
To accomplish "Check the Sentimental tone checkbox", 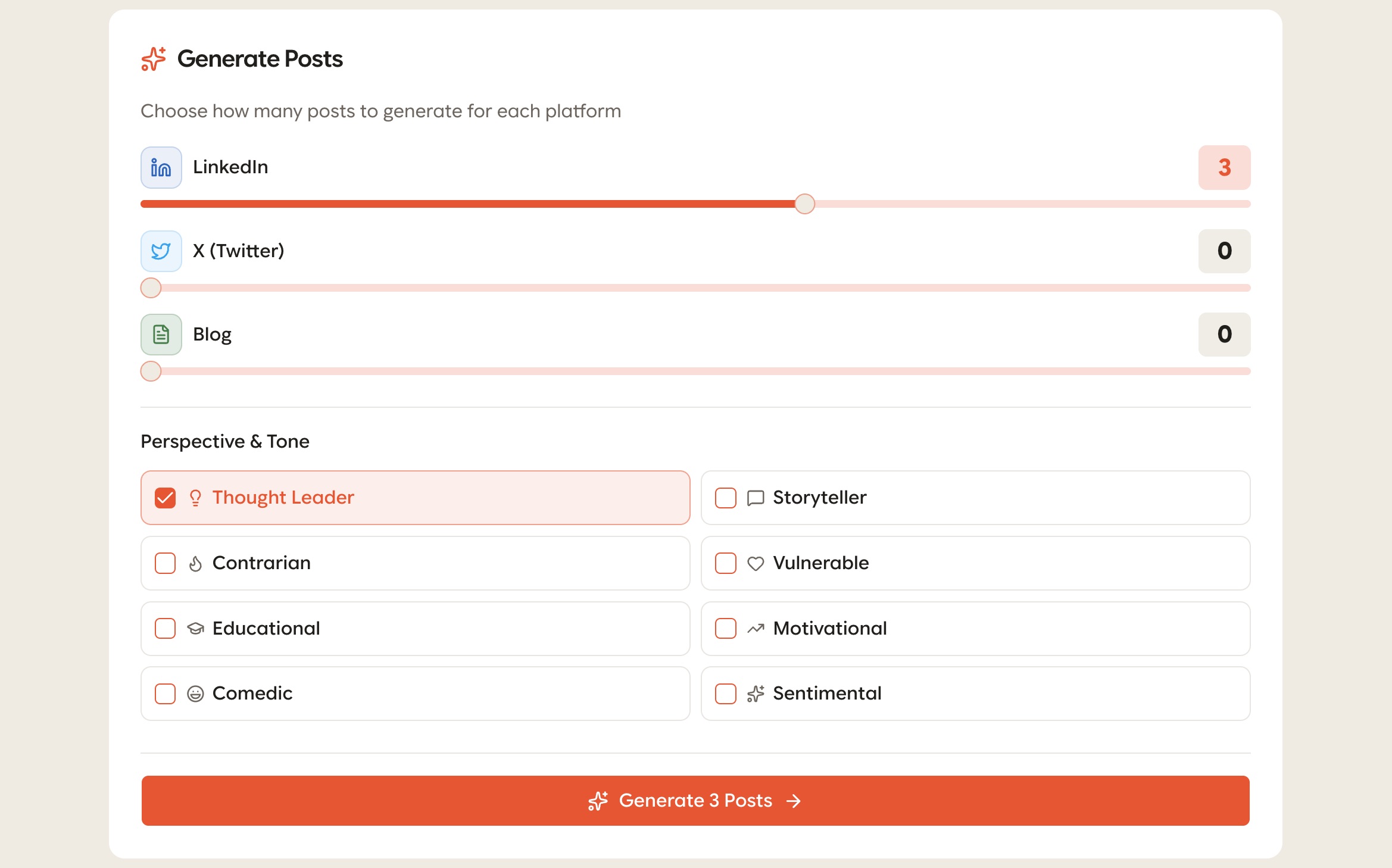I will pyautogui.click(x=725, y=694).
